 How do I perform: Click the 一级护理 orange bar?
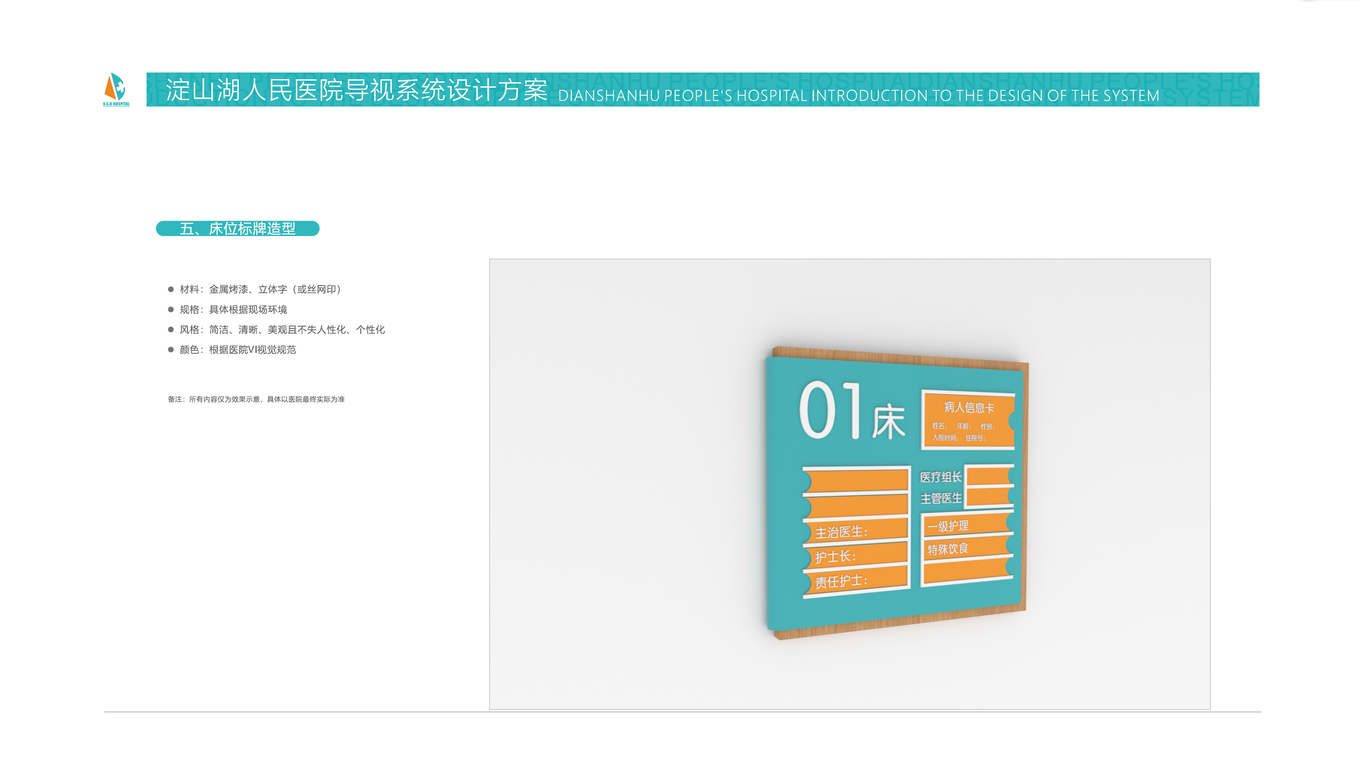967,524
